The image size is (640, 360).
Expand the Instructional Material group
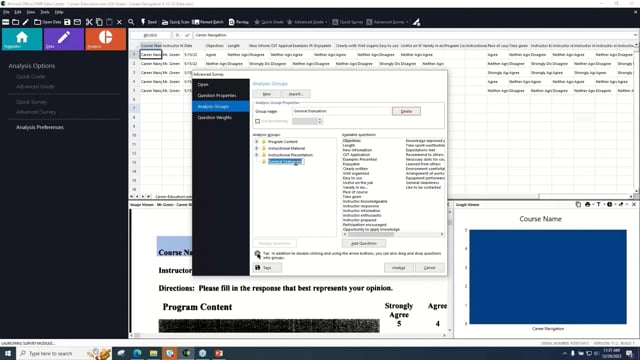[x=257, y=148]
